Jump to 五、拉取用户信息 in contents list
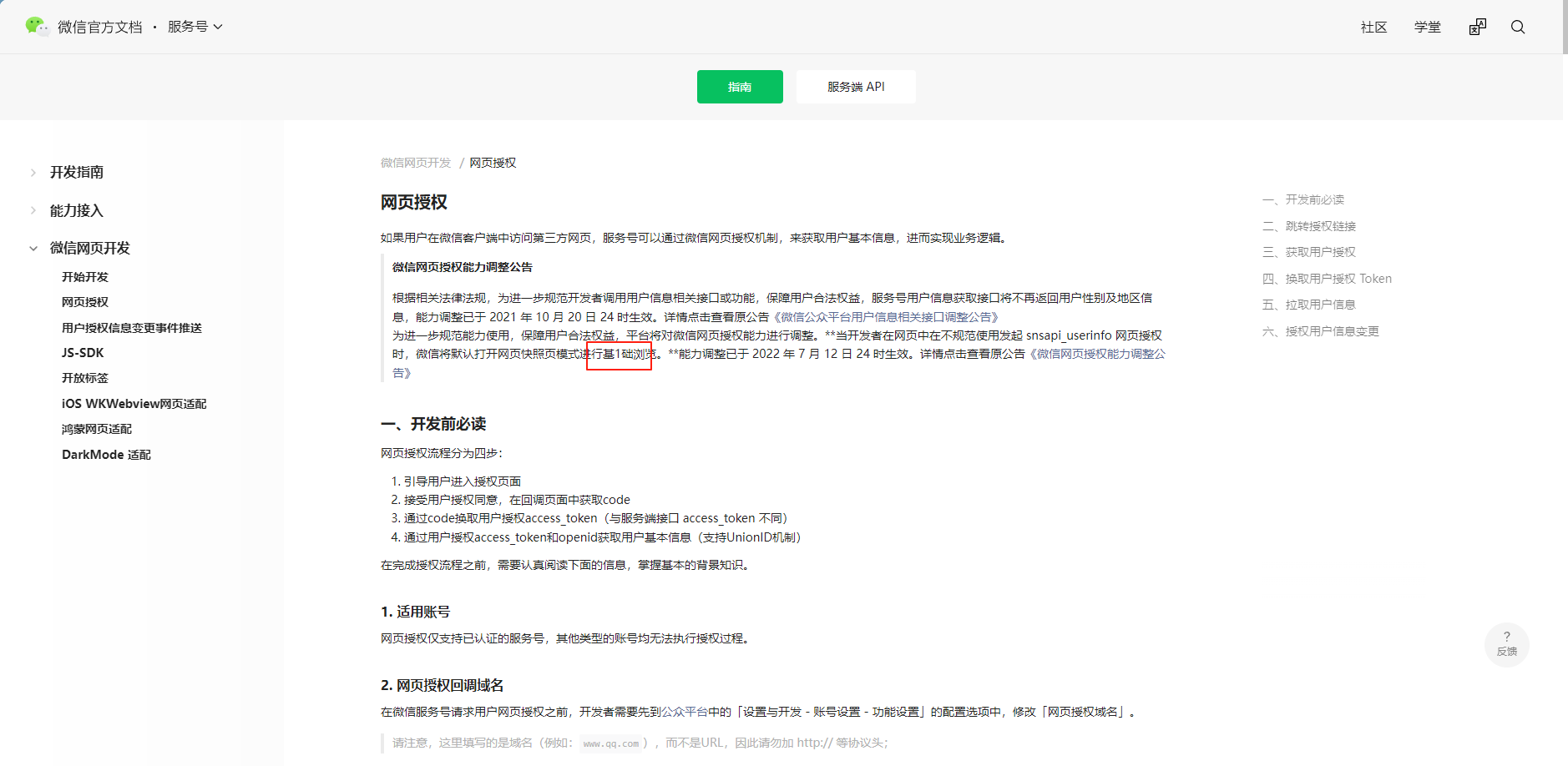Screen dimensions: 1568x766 coord(1309,305)
